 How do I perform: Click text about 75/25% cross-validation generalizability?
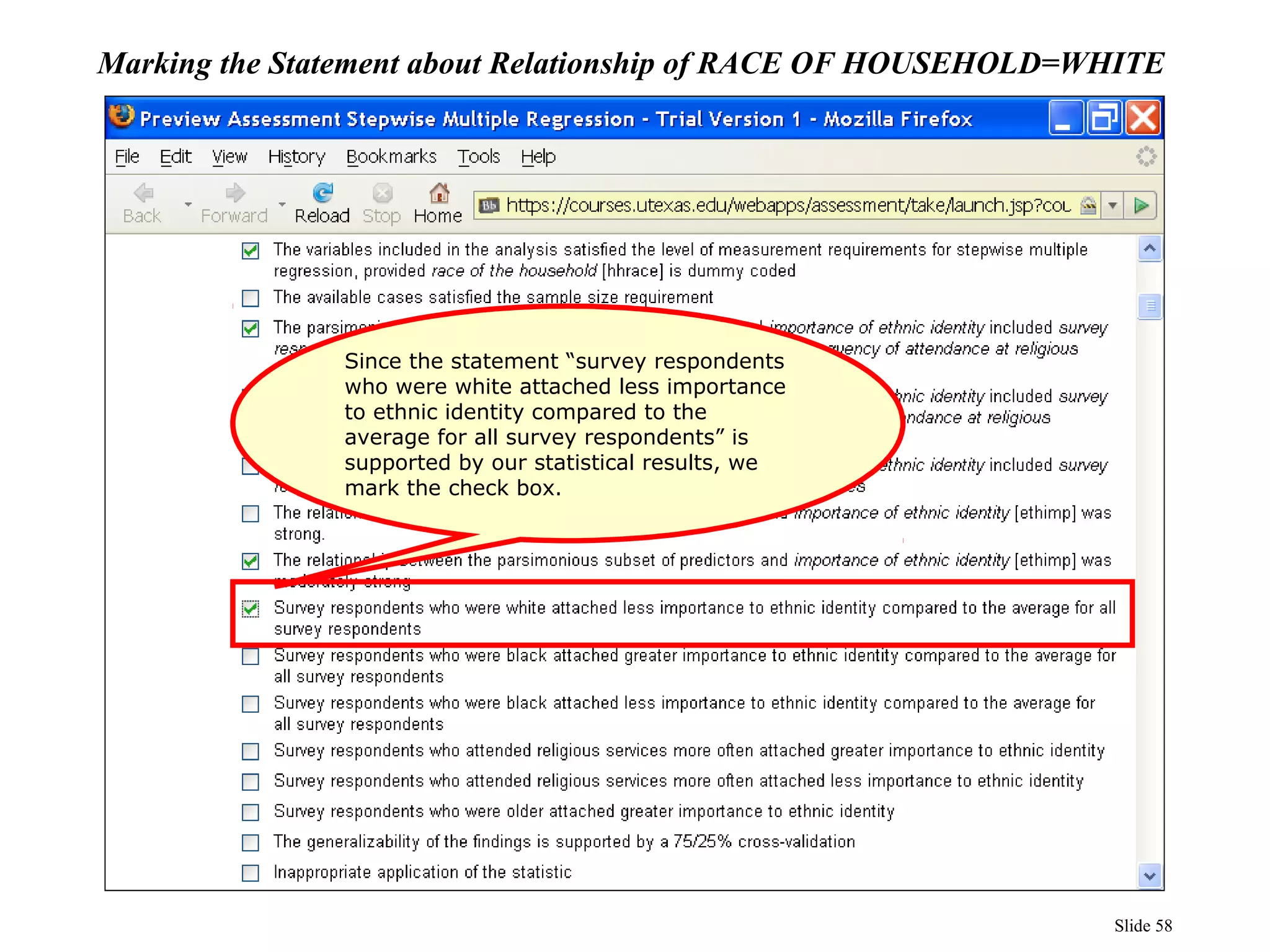564,842
